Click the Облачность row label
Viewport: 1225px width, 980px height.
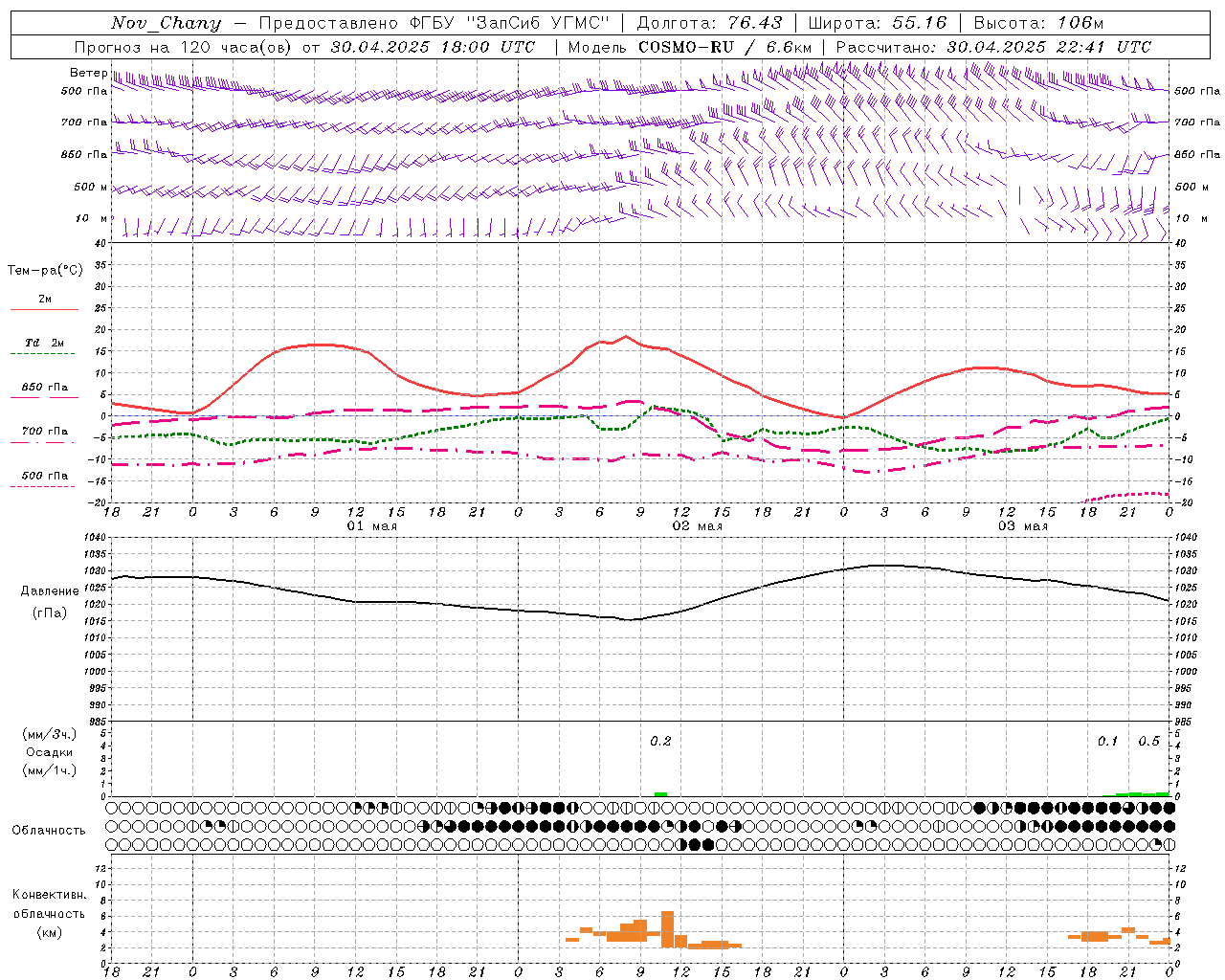click(49, 830)
